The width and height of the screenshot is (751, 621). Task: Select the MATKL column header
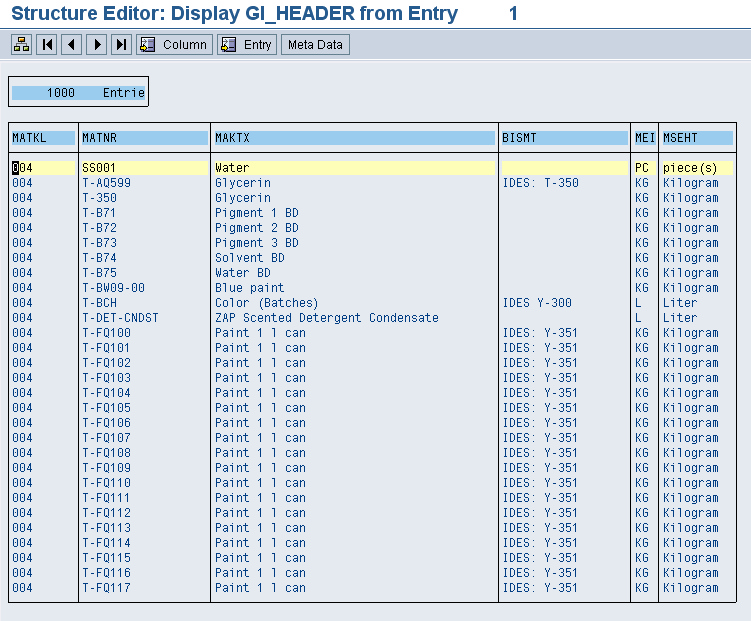(43, 138)
